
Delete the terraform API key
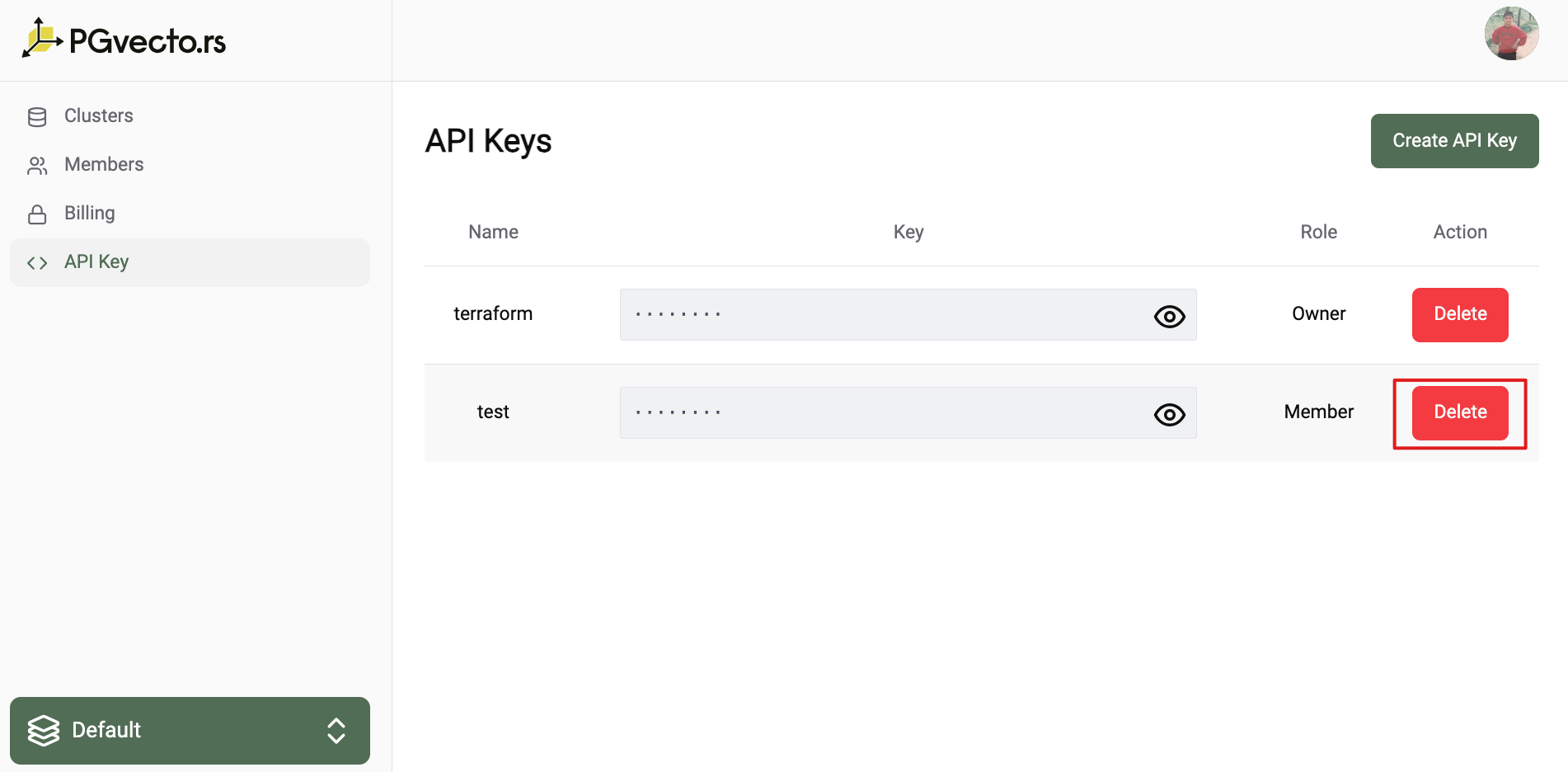click(1459, 314)
